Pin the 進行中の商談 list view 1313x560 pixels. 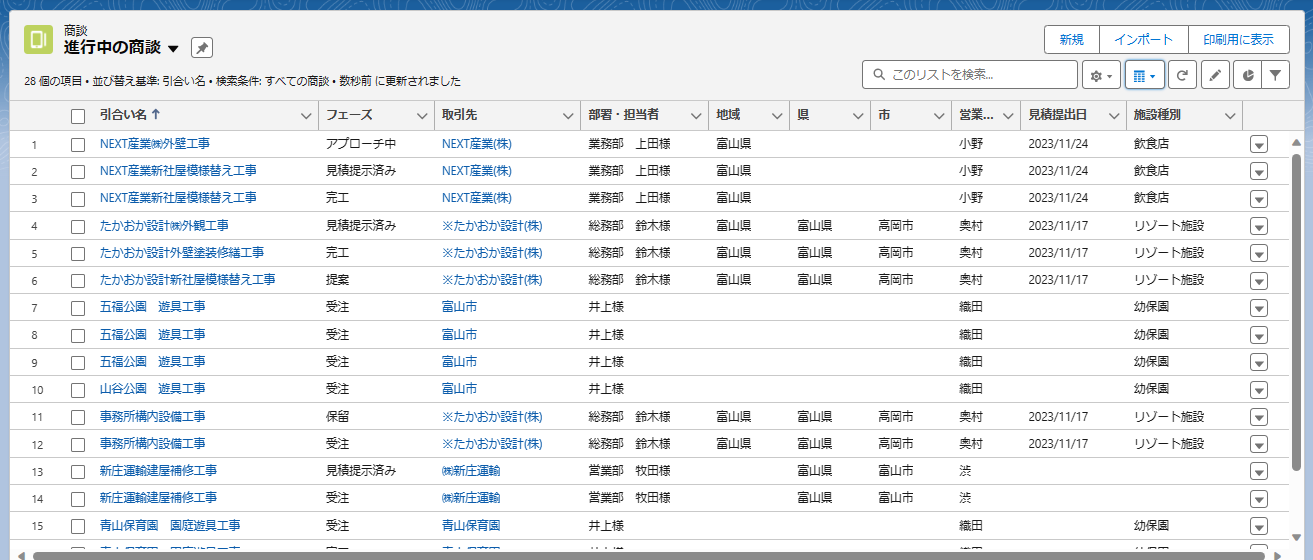tap(202, 48)
